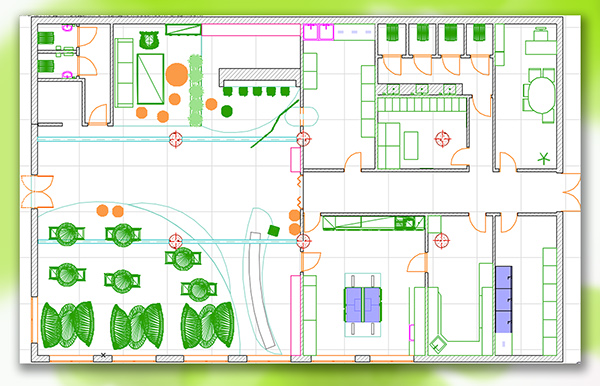This screenshot has height=386, width=600.
Task: Select the pair of blue tables with chairs
Action: pyautogui.click(x=362, y=305)
